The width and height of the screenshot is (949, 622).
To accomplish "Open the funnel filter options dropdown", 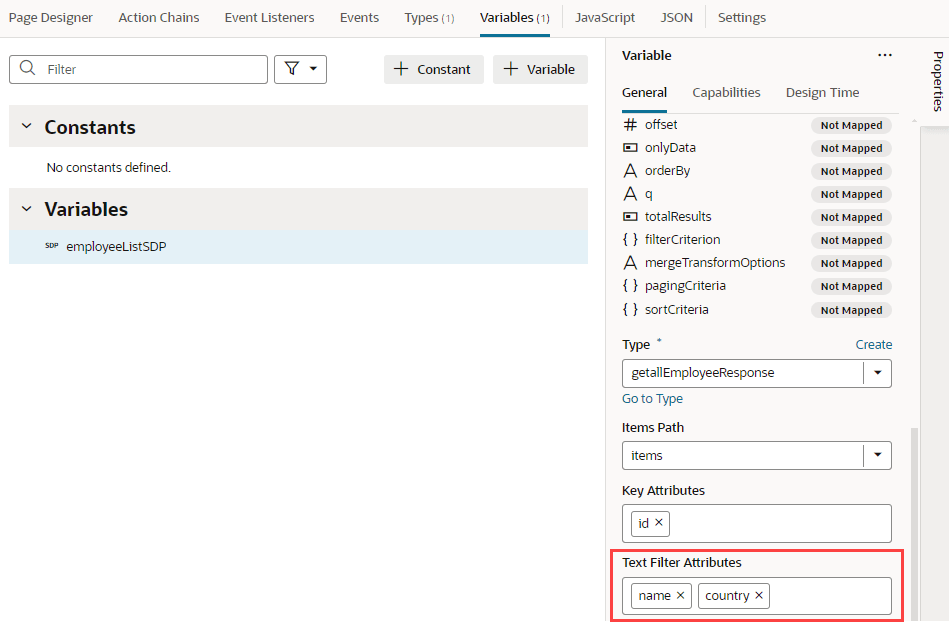I will 300,69.
